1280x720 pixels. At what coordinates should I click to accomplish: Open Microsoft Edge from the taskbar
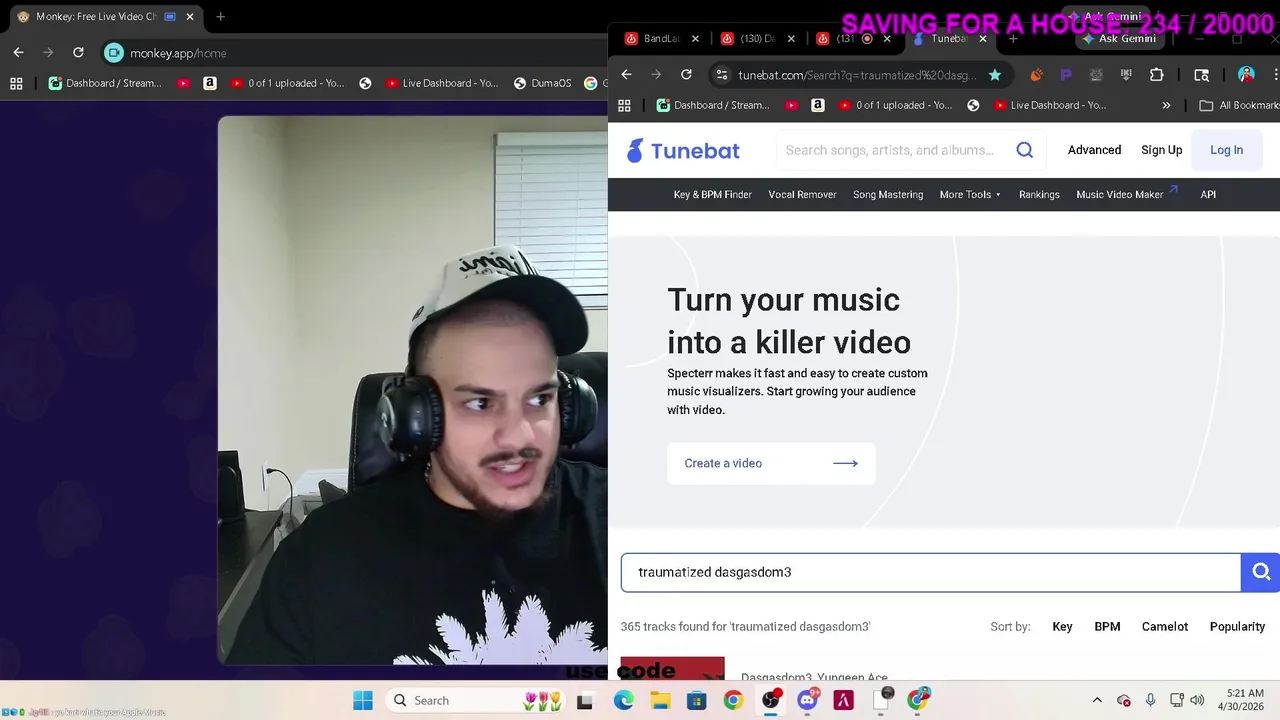click(623, 700)
